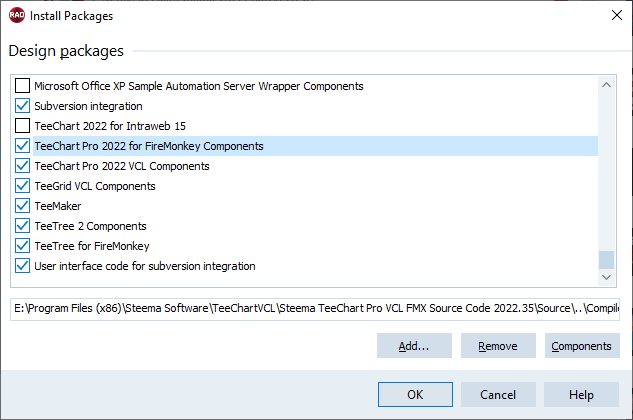The height and width of the screenshot is (420, 633).
Task: Select the 'TeeMaker' row text
Action: click(58, 206)
